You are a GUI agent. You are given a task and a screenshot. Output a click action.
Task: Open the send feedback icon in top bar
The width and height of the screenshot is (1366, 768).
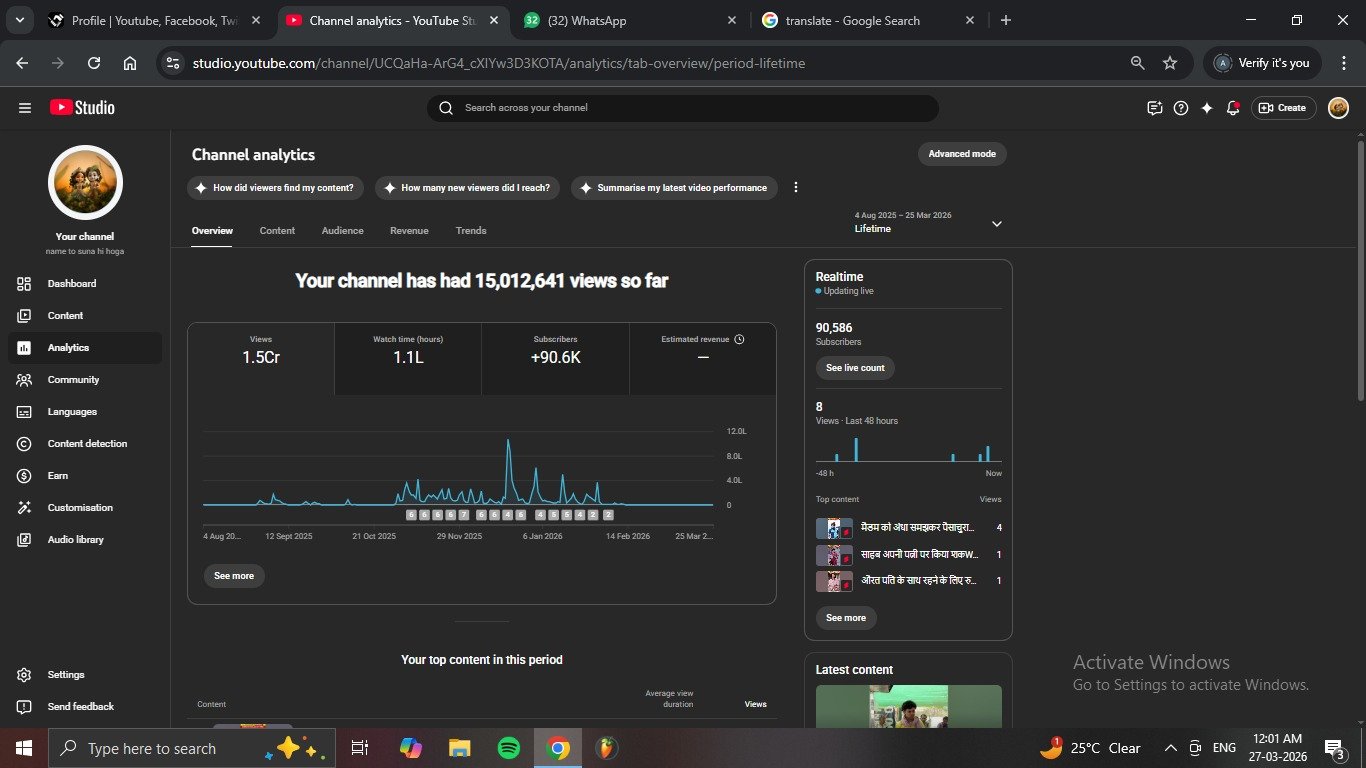[x=1155, y=108]
